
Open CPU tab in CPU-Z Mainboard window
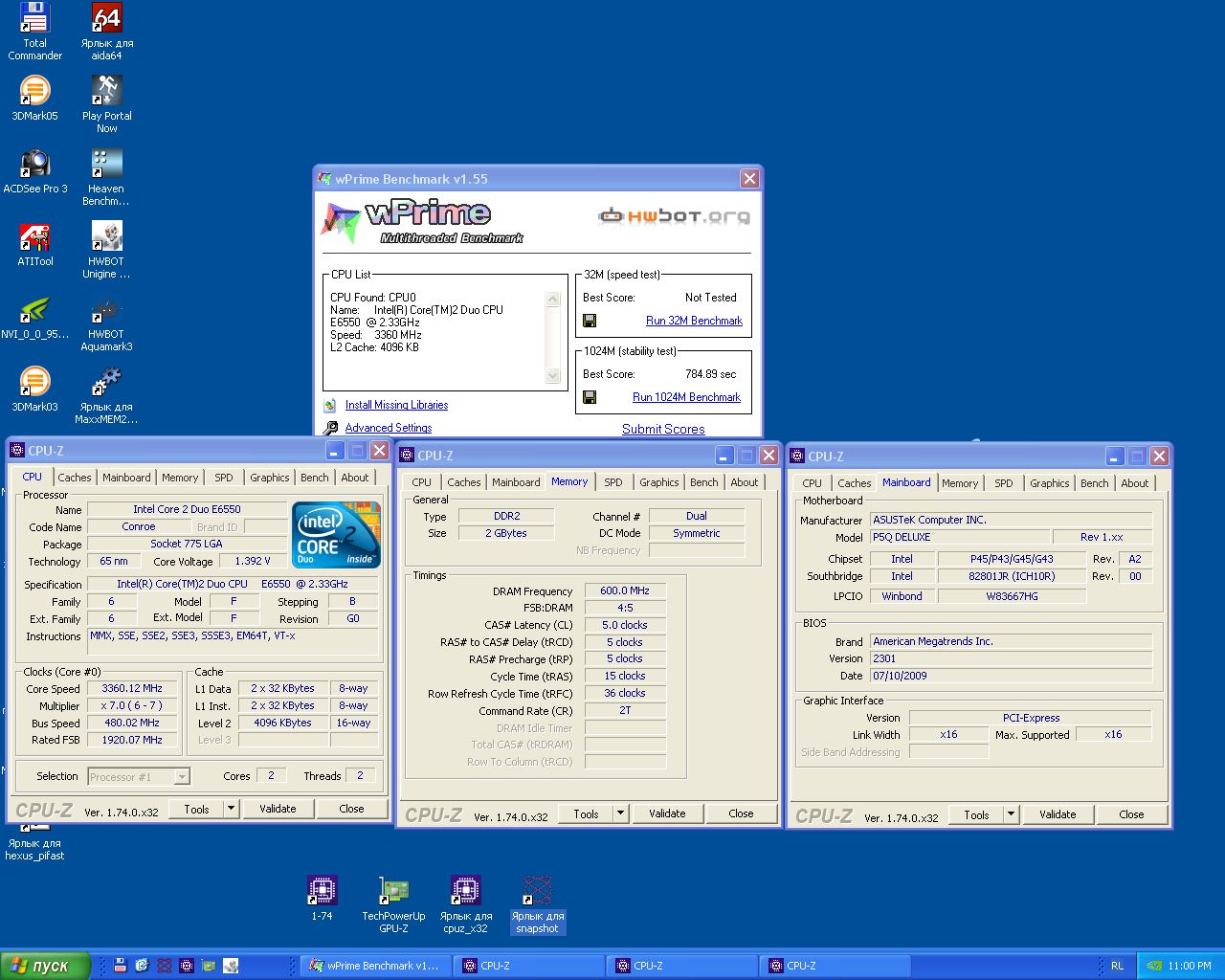coord(812,483)
